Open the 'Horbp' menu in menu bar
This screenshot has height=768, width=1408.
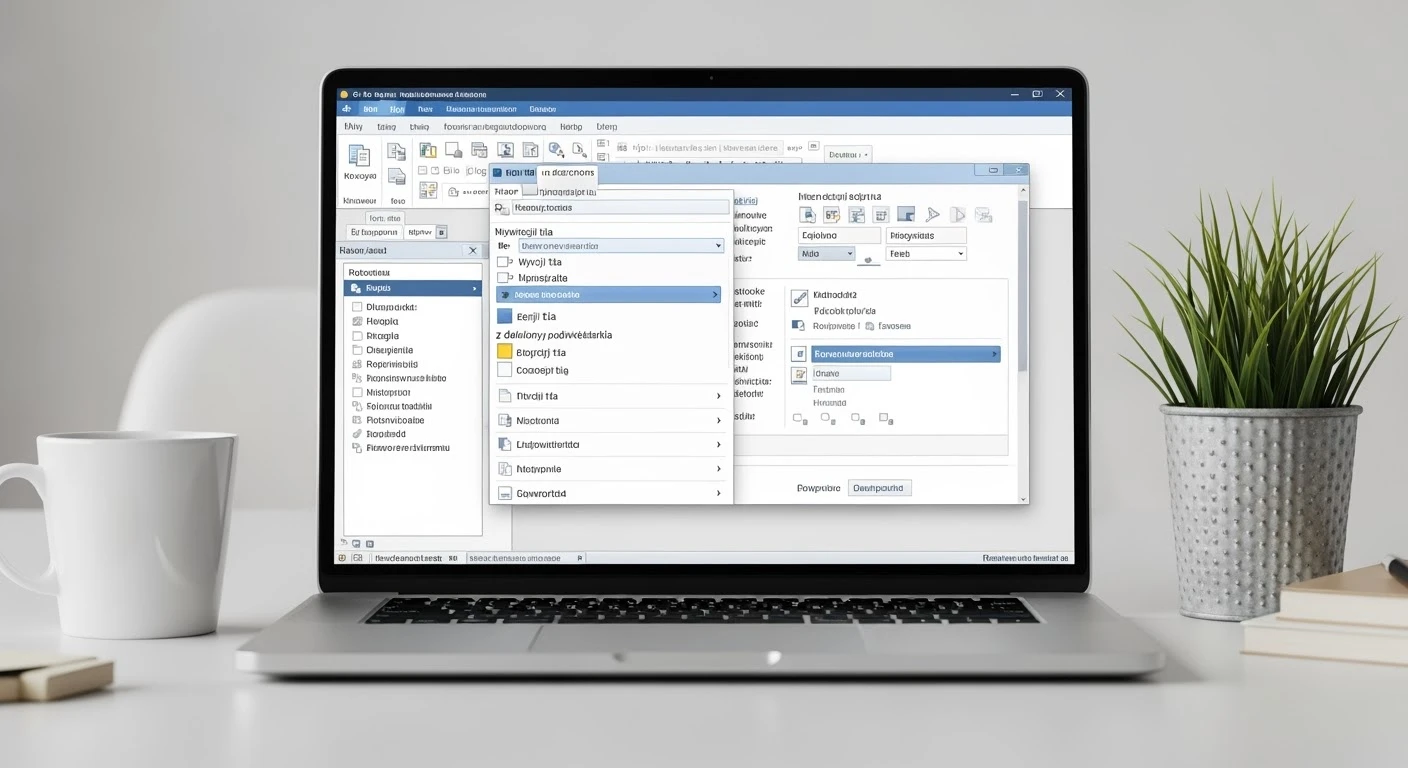coord(571,127)
